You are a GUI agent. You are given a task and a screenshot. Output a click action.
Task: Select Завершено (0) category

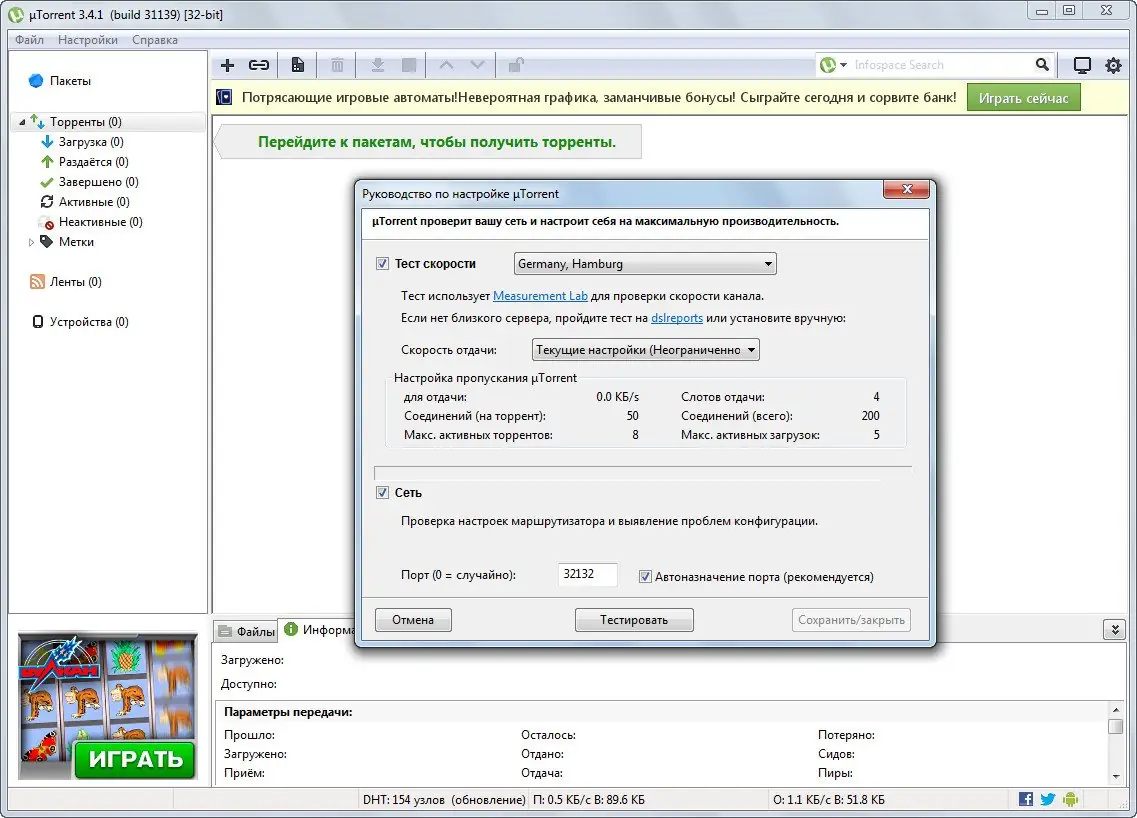[x=99, y=182]
